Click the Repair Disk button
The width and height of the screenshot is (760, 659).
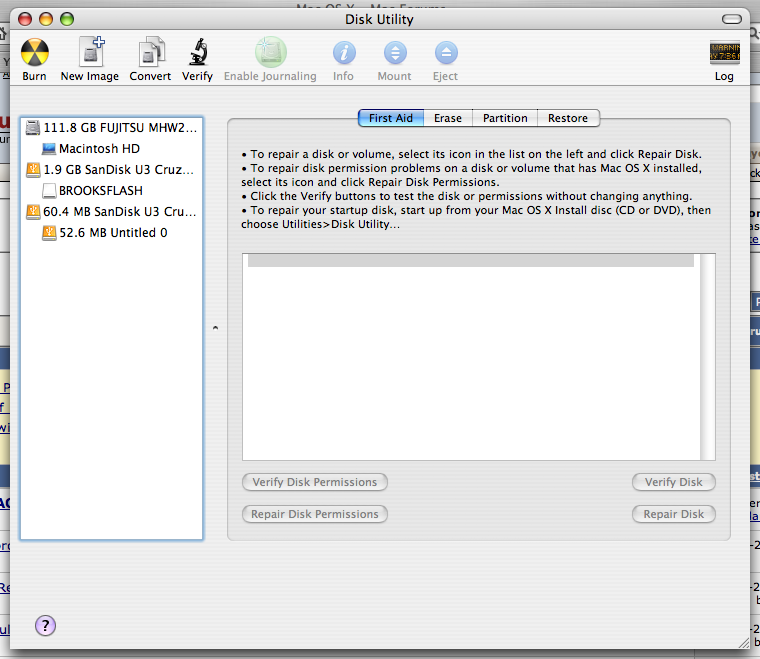(x=674, y=514)
